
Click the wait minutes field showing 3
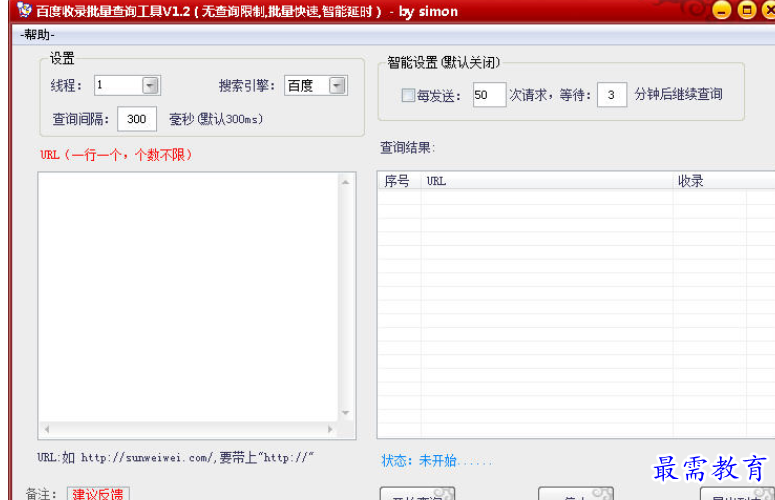pos(612,94)
